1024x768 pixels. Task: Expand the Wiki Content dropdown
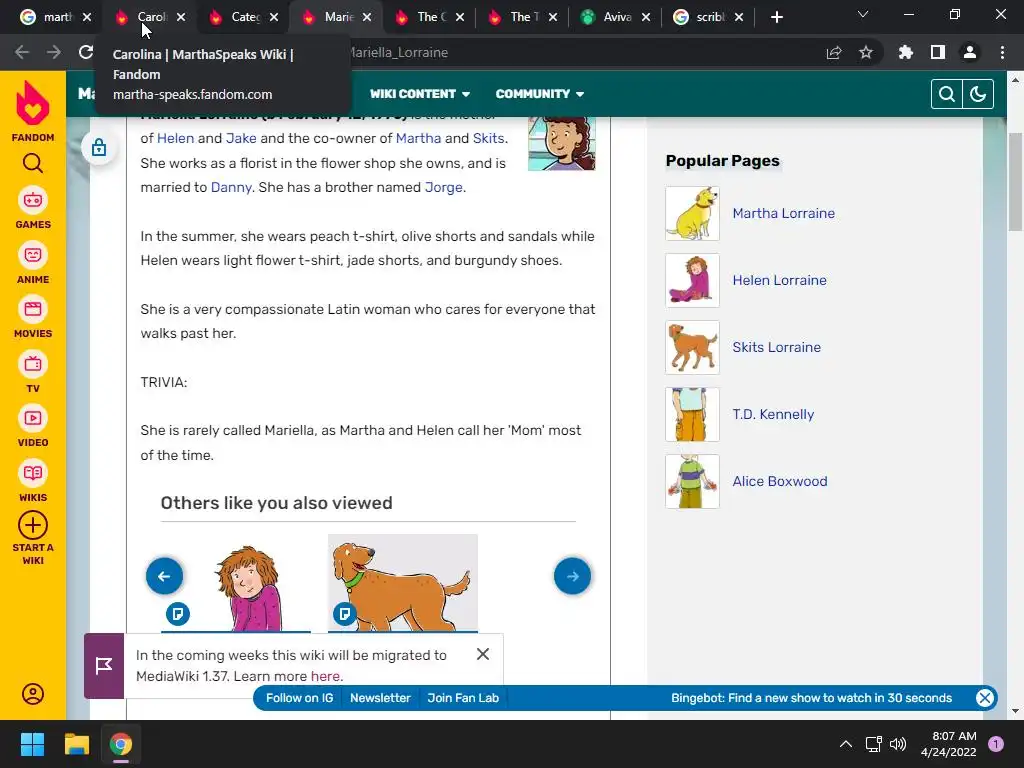pos(420,94)
